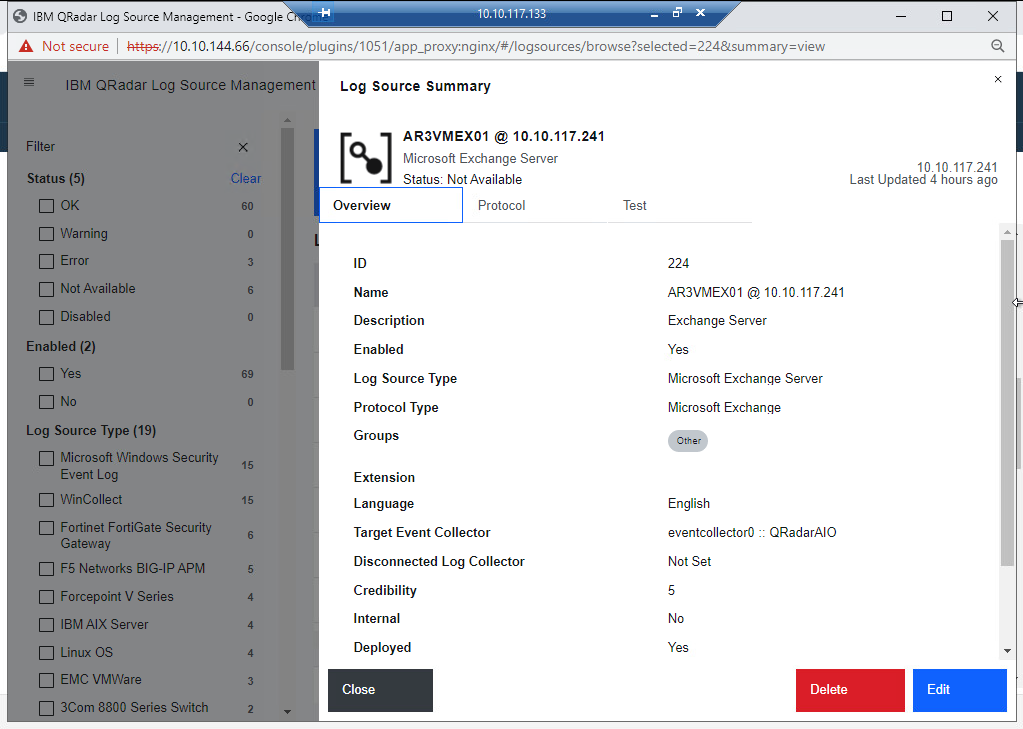Click the log source type icon
Image resolution: width=1023 pixels, height=729 pixels.
pyautogui.click(x=366, y=158)
